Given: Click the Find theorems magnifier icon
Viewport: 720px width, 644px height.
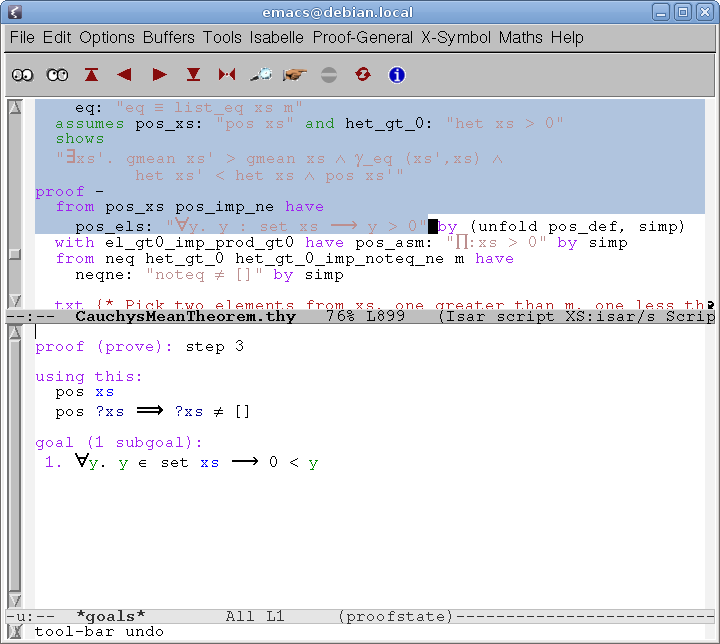Looking at the screenshot, I should coord(261,75).
